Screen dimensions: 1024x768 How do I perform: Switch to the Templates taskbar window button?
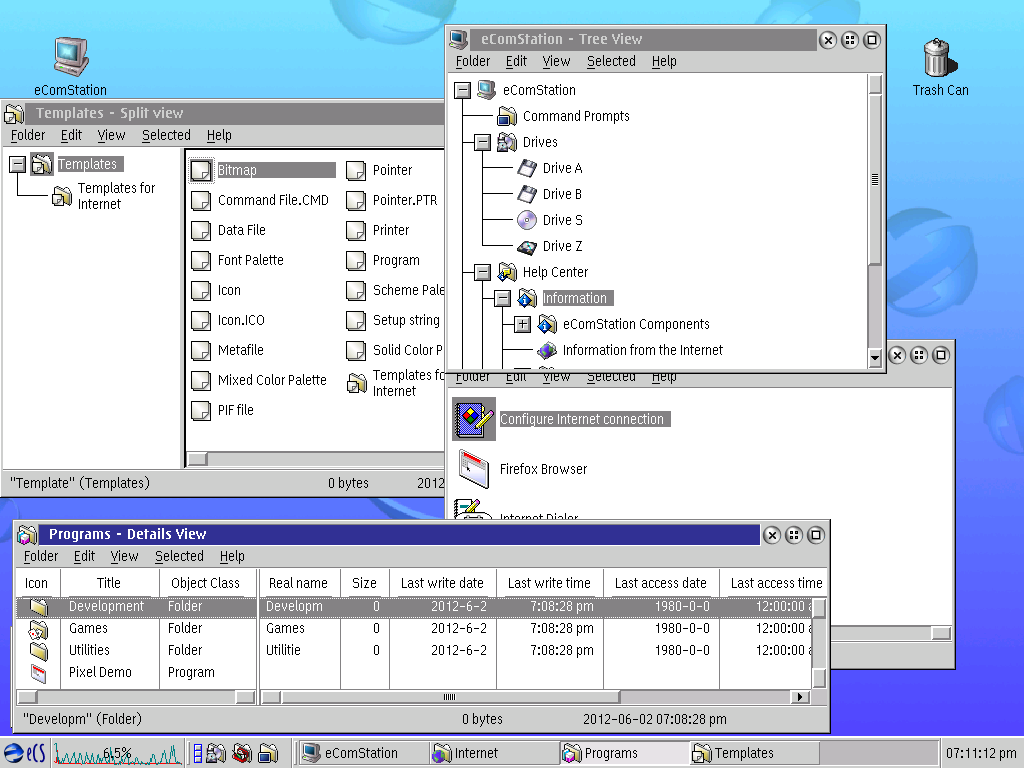click(754, 753)
